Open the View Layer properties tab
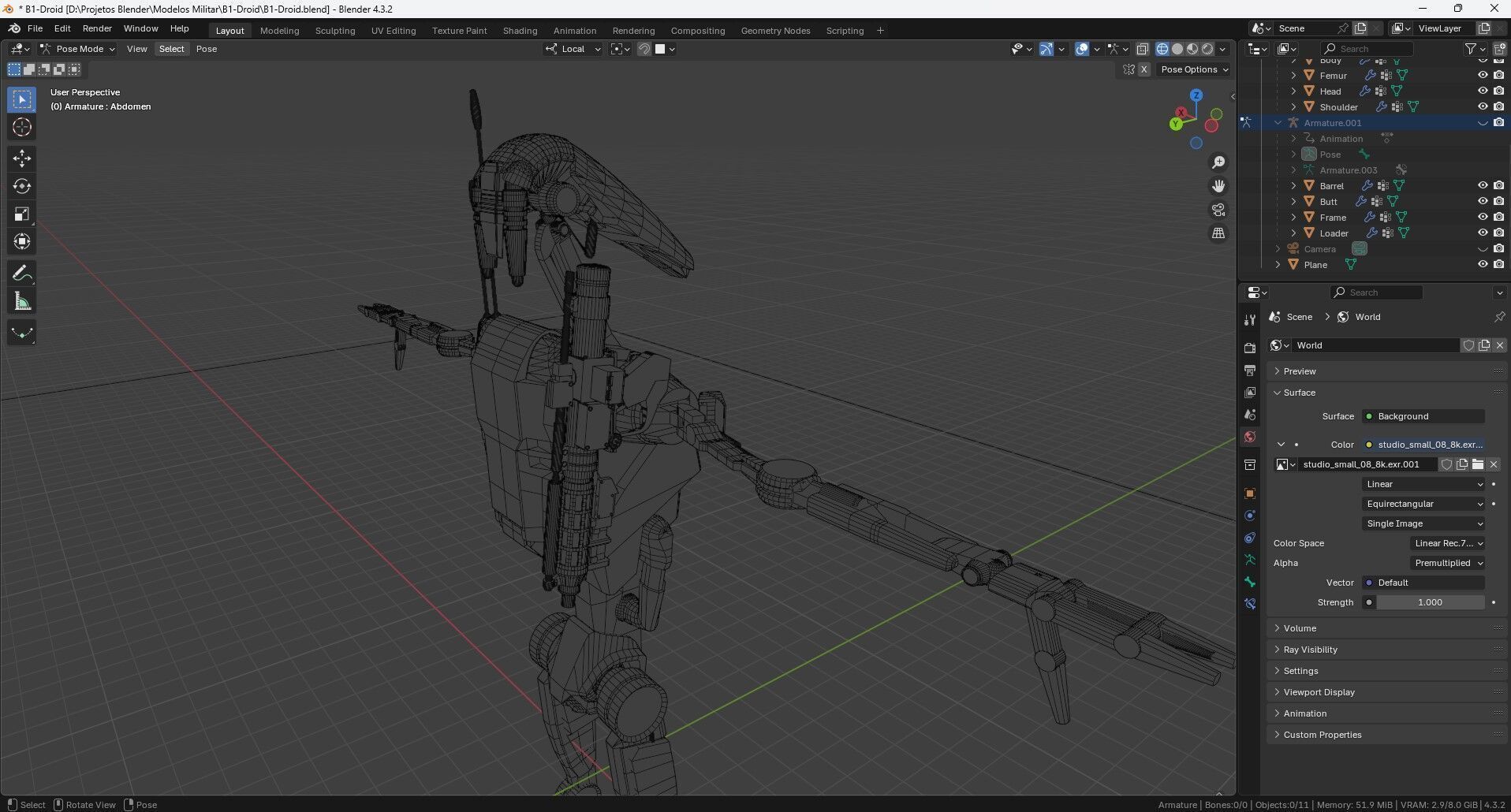 pos(1249,392)
